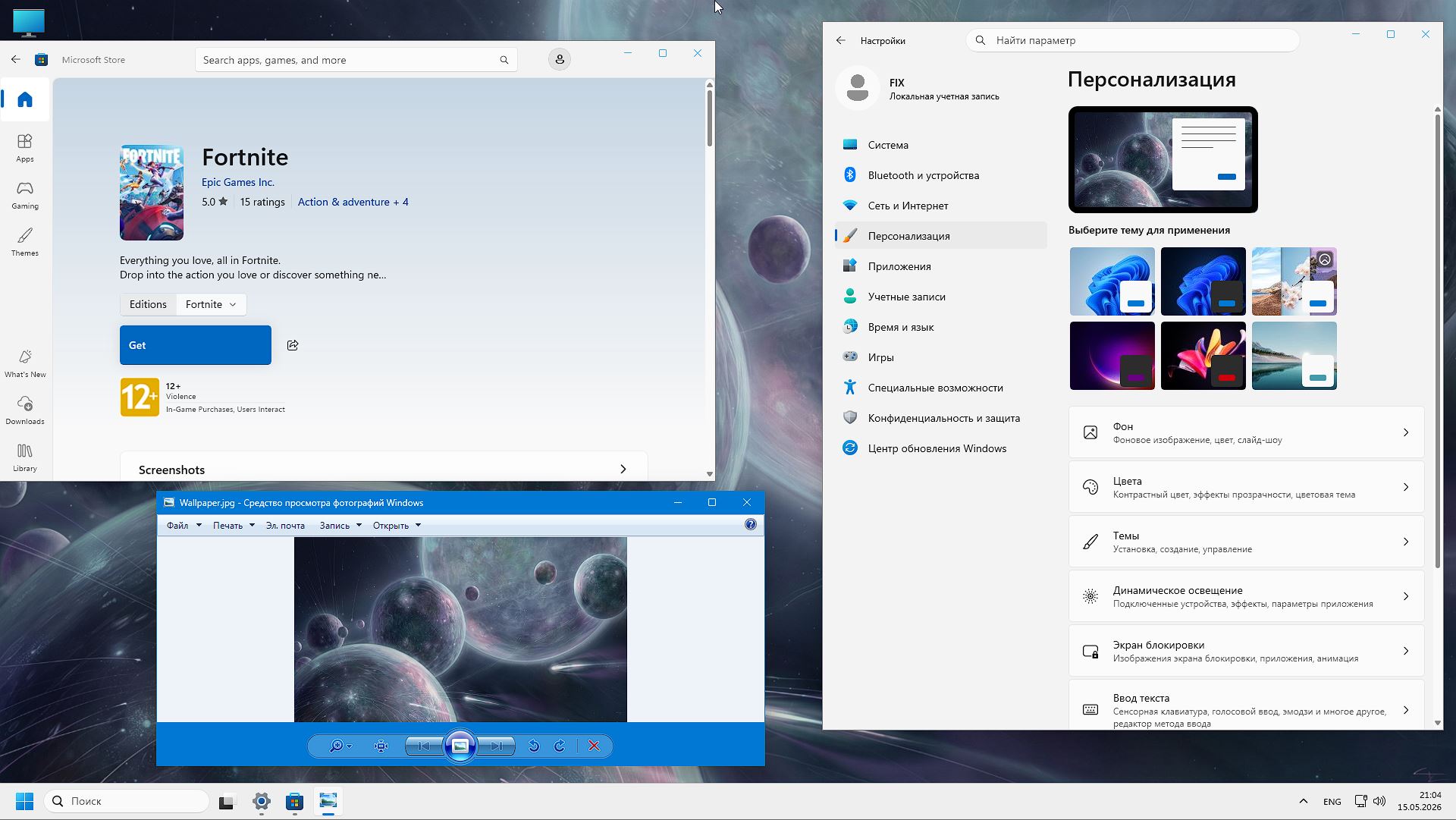
Task: Apply the colorful flower dark theme
Action: pos(1203,356)
